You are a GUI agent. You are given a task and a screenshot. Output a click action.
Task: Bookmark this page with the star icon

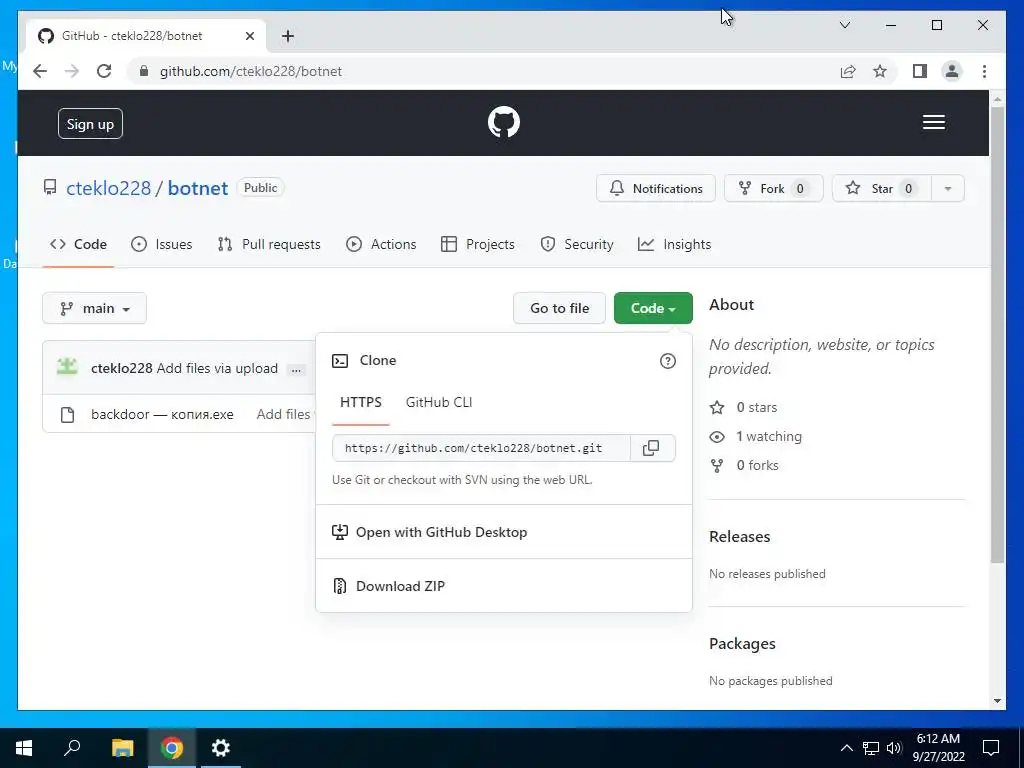(880, 71)
